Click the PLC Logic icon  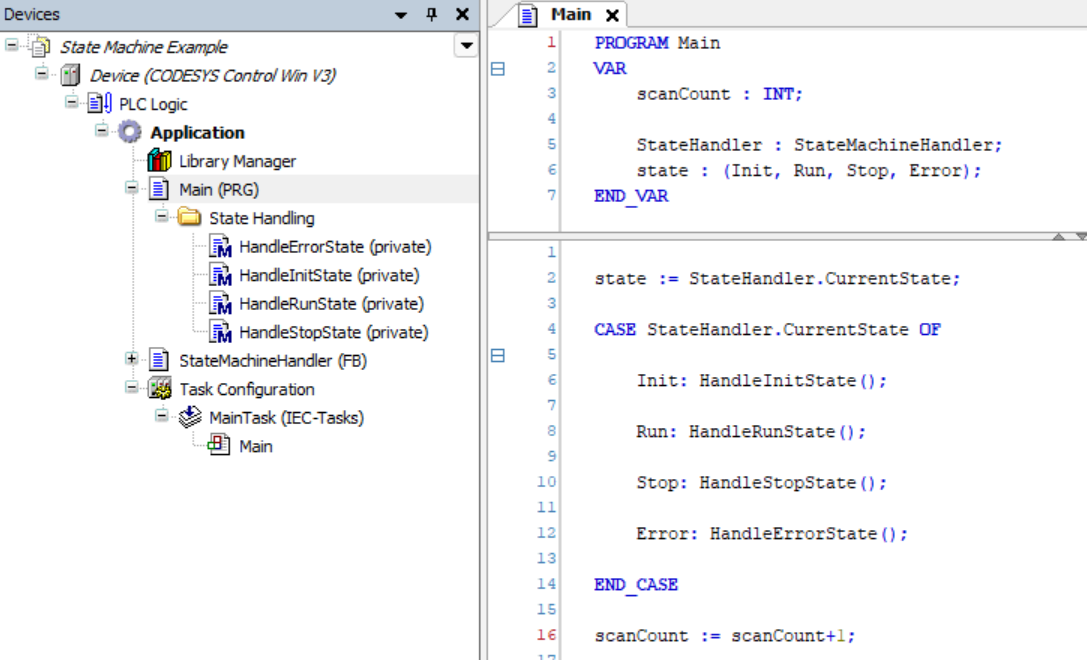pos(100,104)
